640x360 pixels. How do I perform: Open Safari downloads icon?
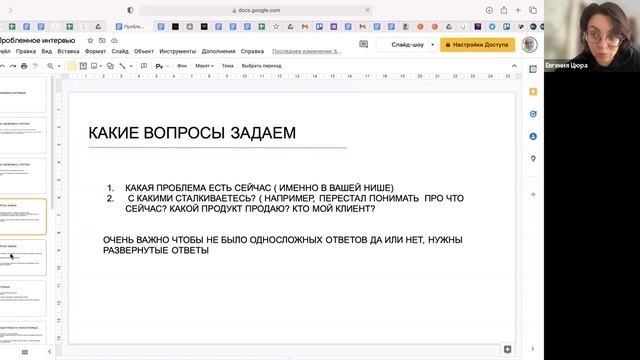coord(489,10)
